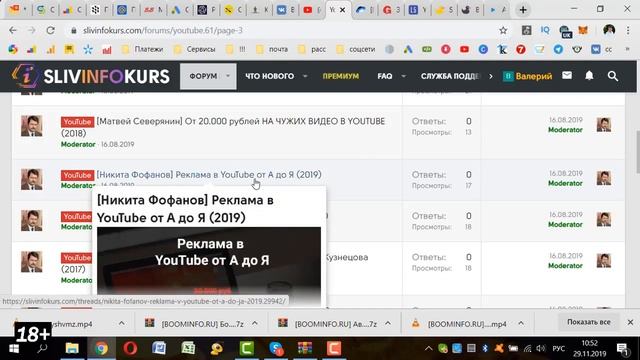Close the downloads bar

pos(630,322)
